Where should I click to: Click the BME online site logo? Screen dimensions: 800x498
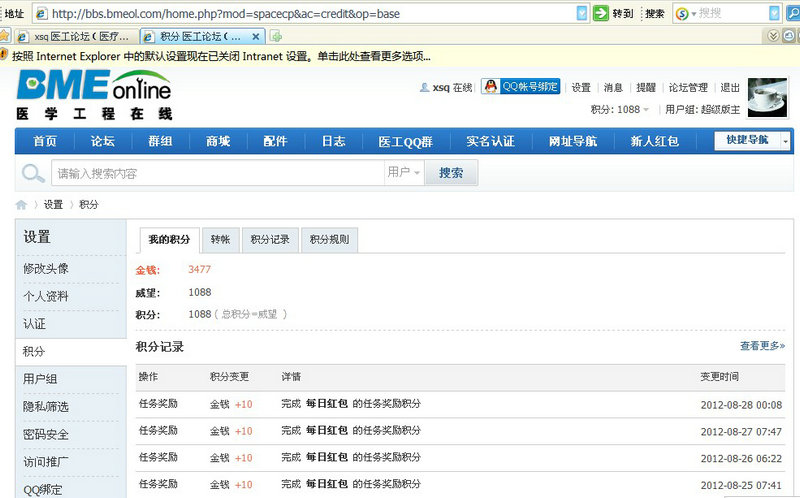(x=93, y=95)
